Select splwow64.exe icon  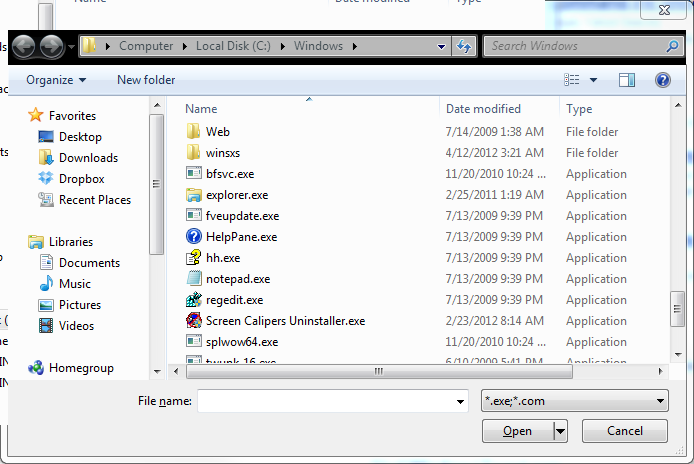193,341
